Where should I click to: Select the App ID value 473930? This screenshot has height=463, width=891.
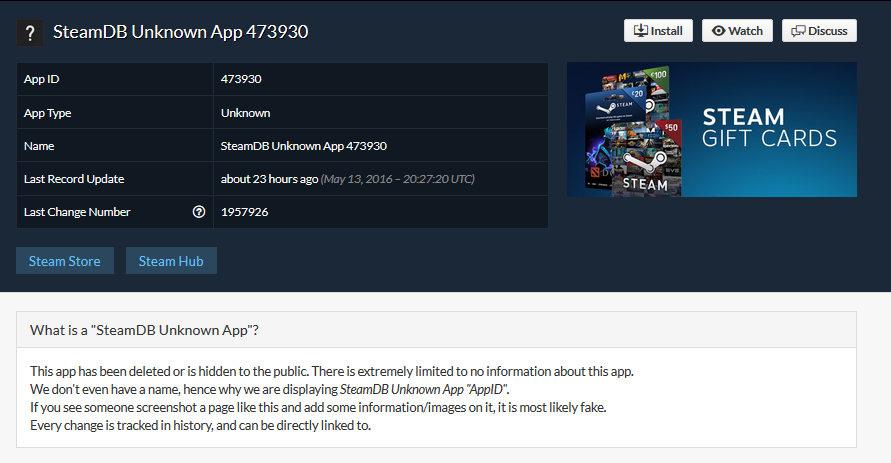click(241, 79)
